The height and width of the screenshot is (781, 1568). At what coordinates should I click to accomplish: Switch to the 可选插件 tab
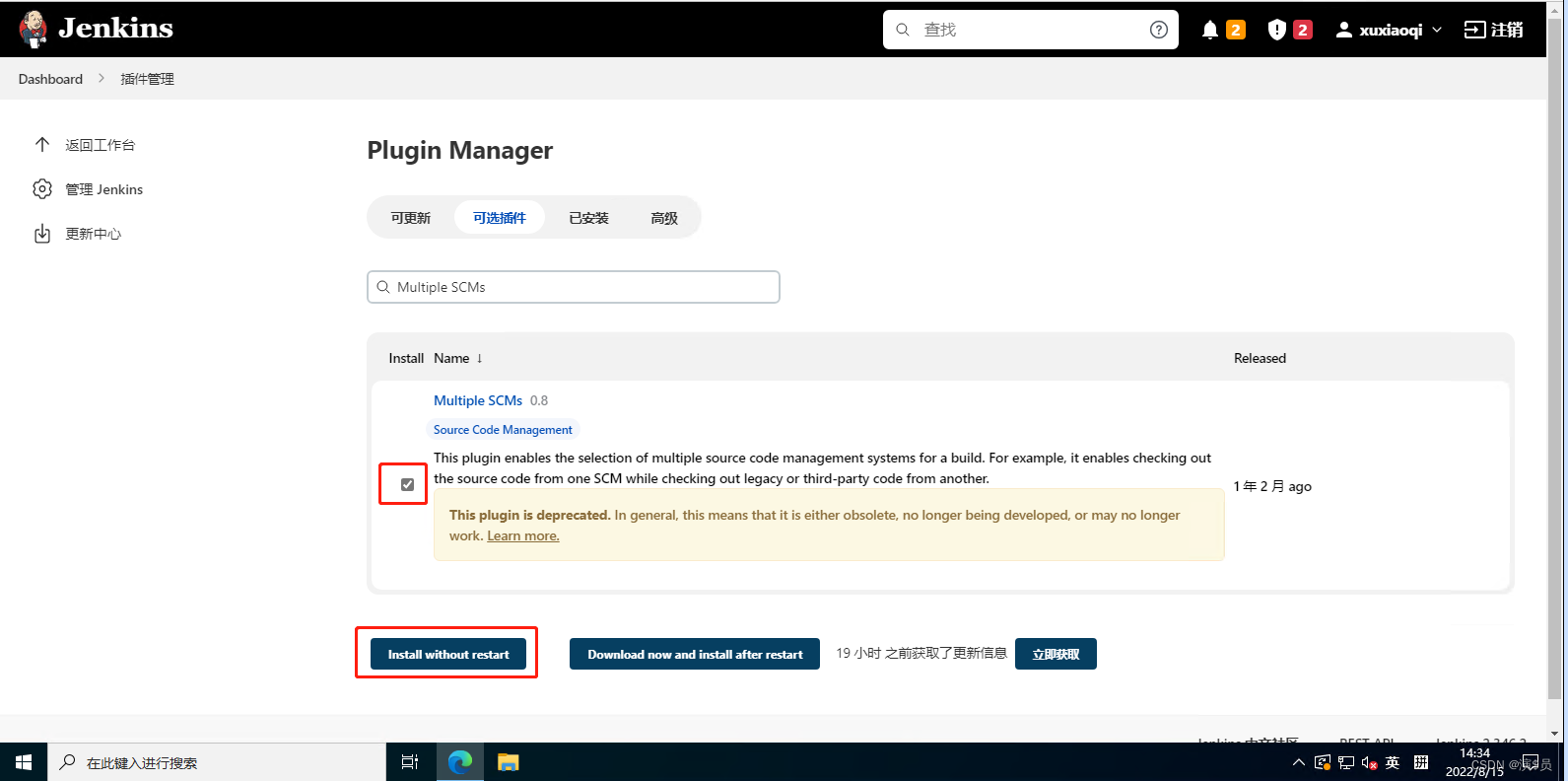pyautogui.click(x=500, y=218)
